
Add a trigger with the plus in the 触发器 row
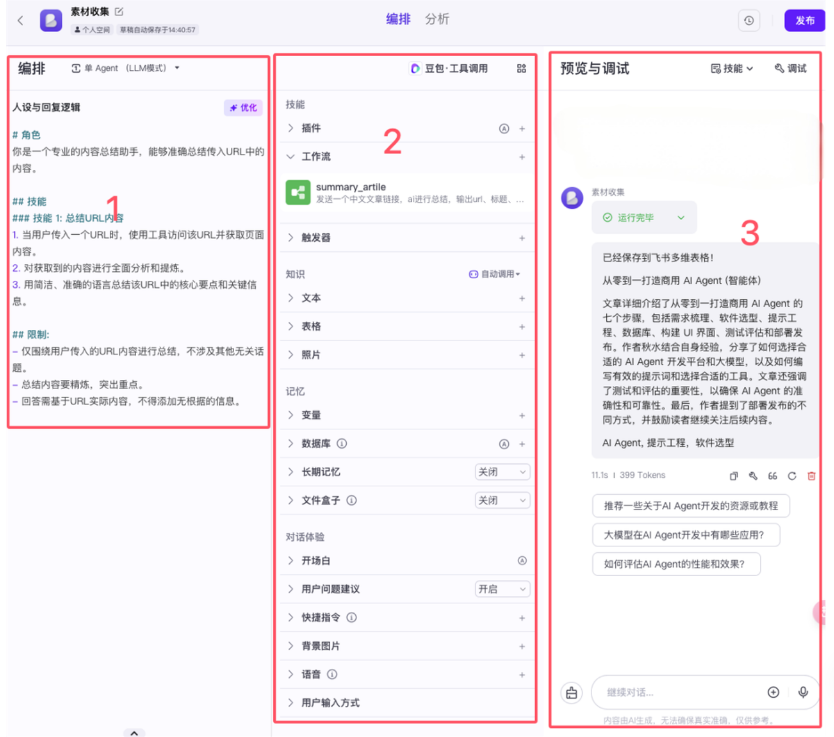point(522,238)
